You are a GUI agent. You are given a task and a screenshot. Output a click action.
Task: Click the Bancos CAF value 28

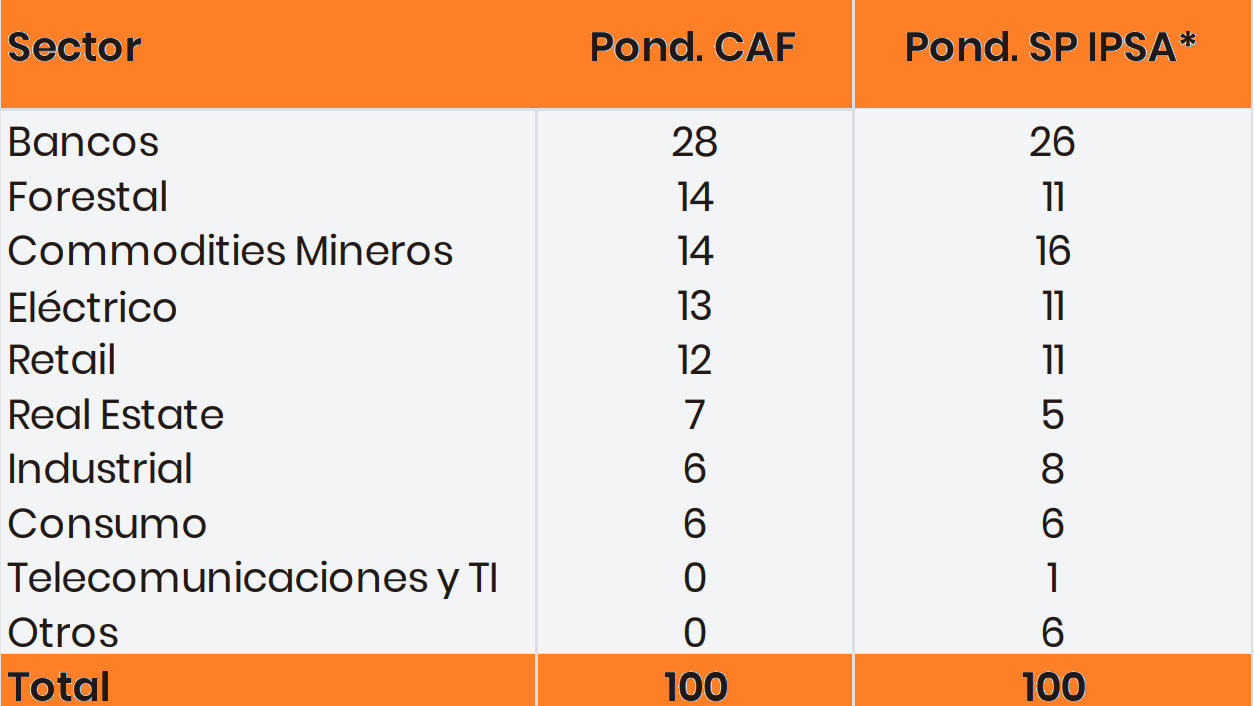click(x=695, y=143)
